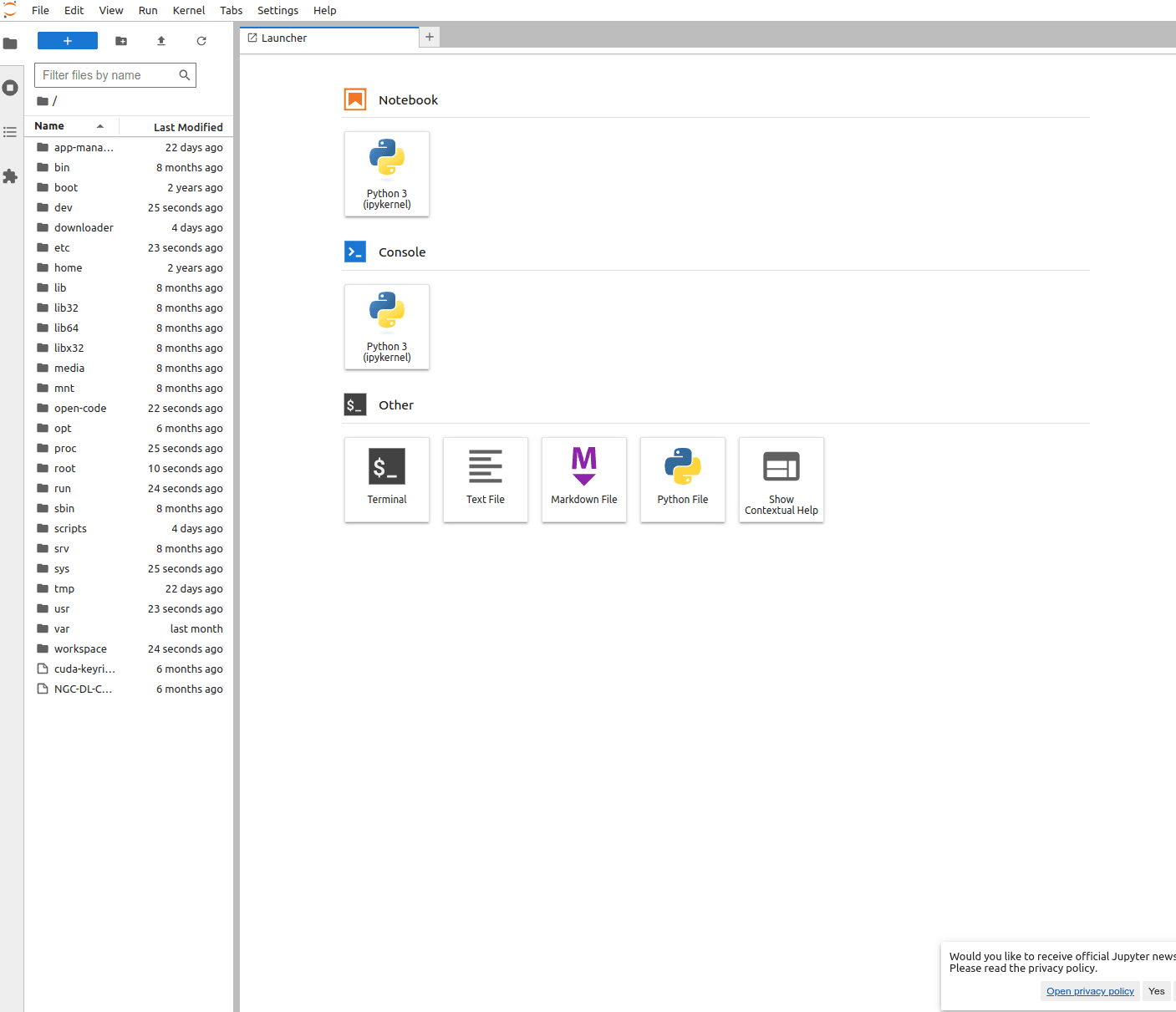Screen dimensions: 1176x1012
Task: Open the File Browser sidebar icon
Action: (x=10, y=43)
